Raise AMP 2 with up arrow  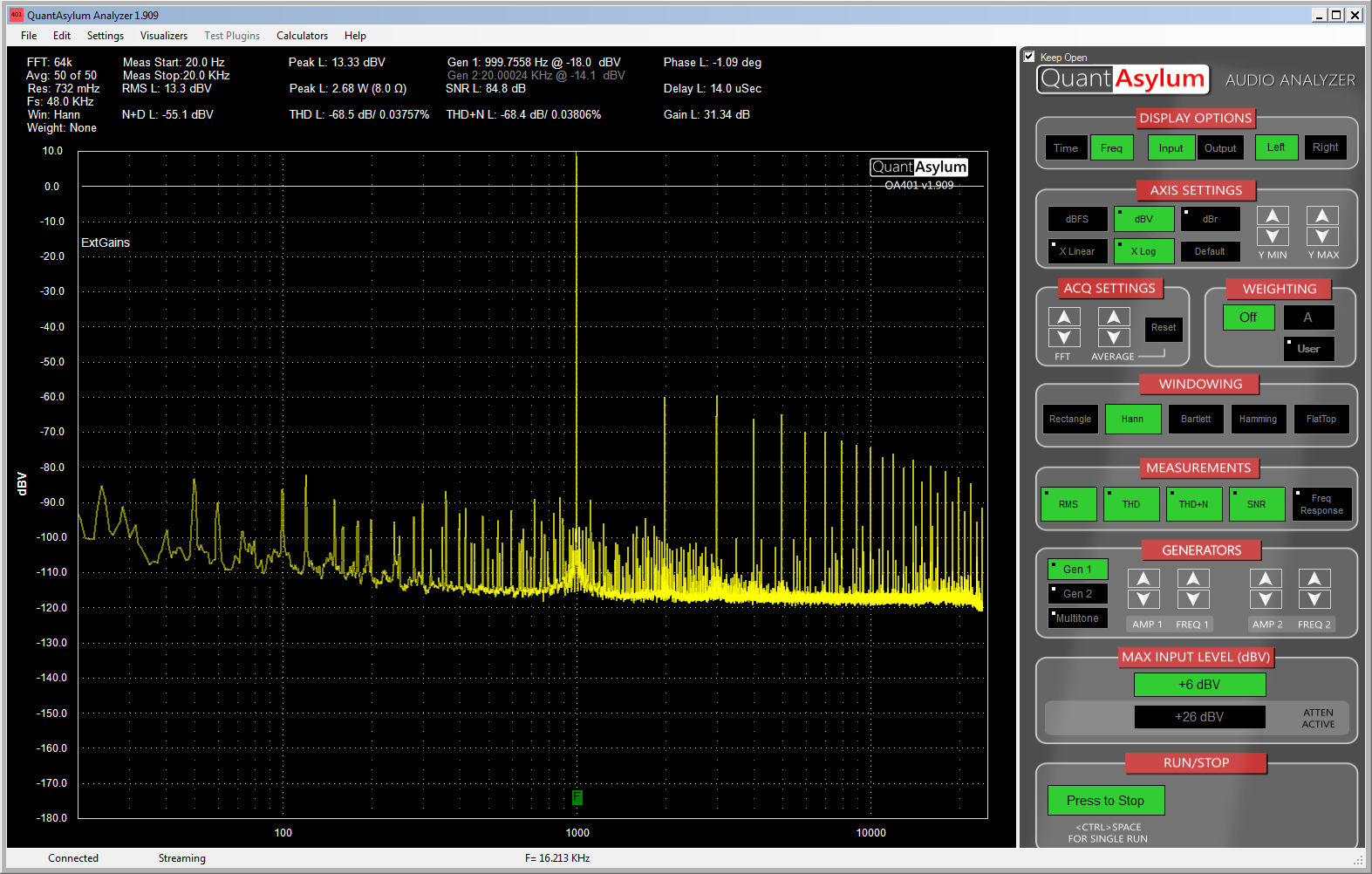1266,578
